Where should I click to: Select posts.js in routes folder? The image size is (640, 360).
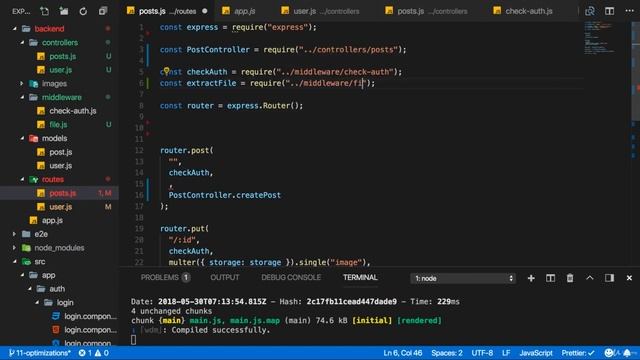pyautogui.click(x=59, y=193)
